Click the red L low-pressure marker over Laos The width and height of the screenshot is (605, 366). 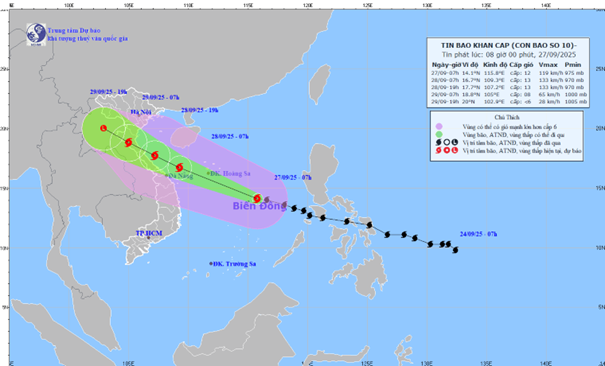(103, 128)
